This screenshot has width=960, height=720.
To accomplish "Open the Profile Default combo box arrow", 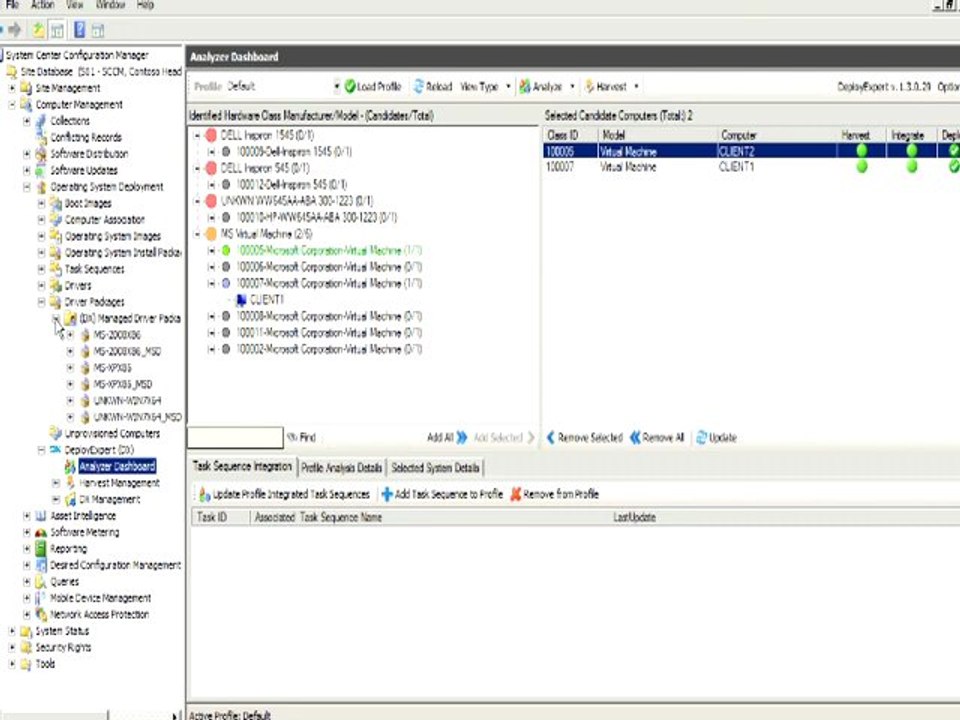I will 337,87.
